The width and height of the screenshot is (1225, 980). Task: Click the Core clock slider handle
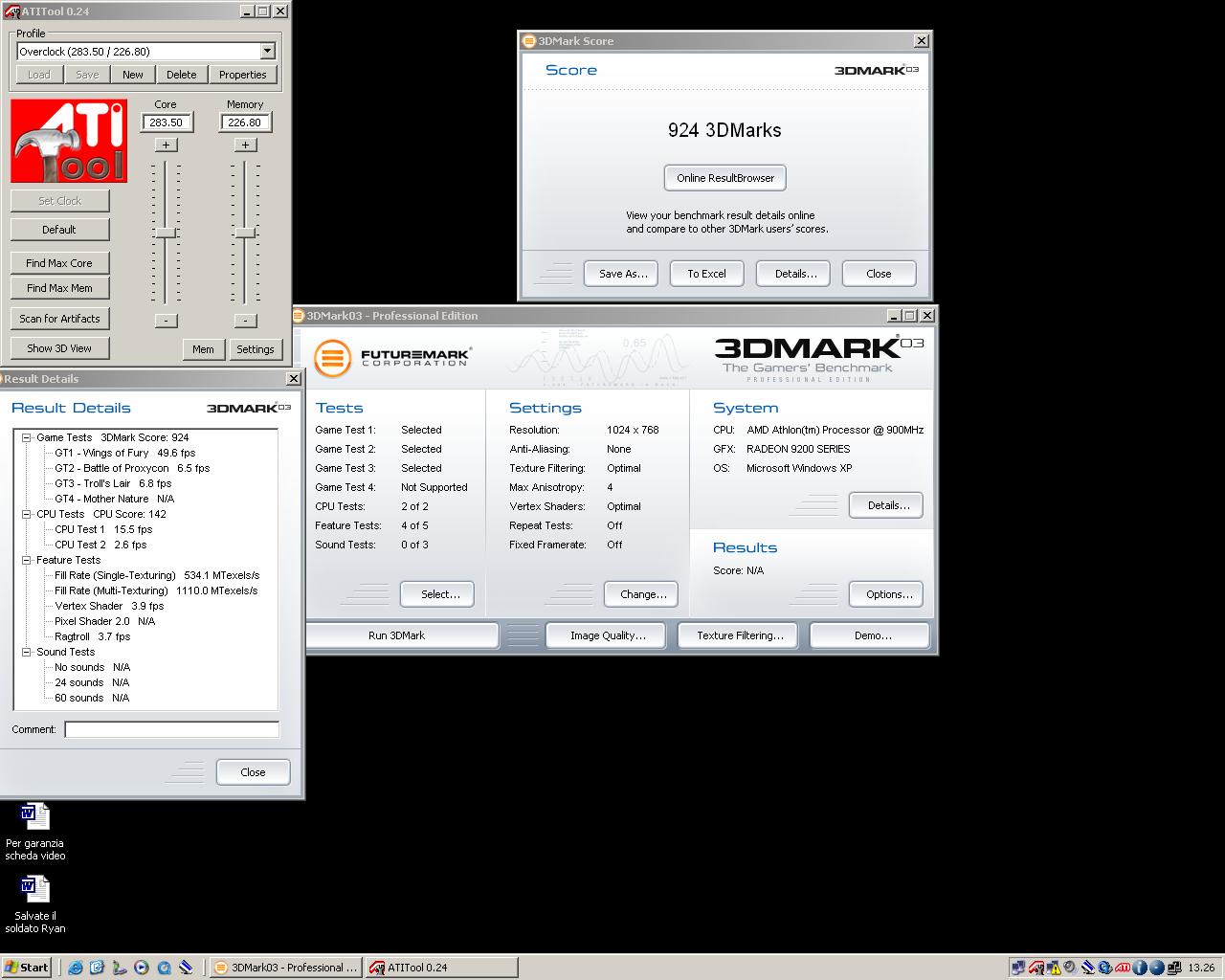(166, 233)
